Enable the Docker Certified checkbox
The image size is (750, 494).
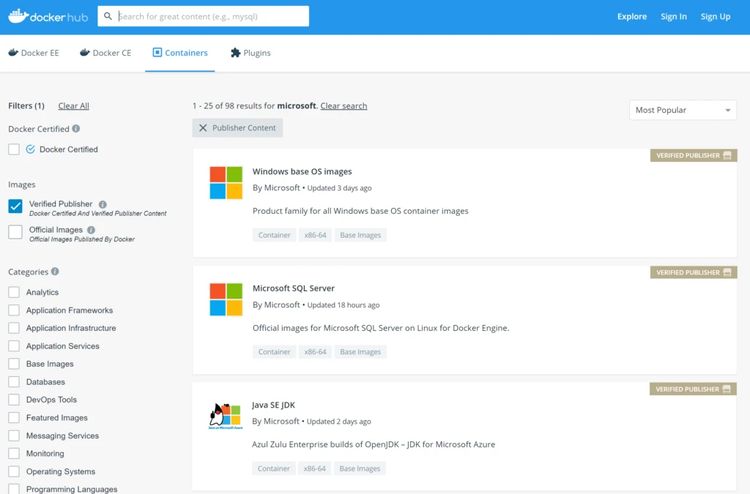point(14,149)
